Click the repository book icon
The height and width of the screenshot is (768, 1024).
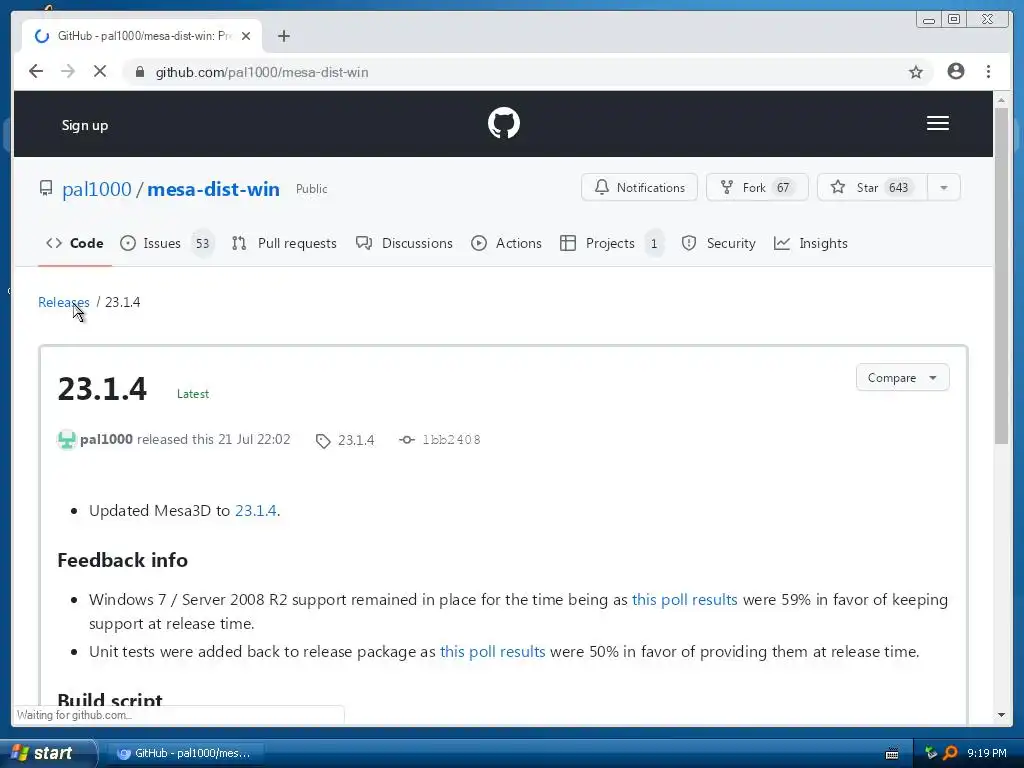[x=46, y=189]
